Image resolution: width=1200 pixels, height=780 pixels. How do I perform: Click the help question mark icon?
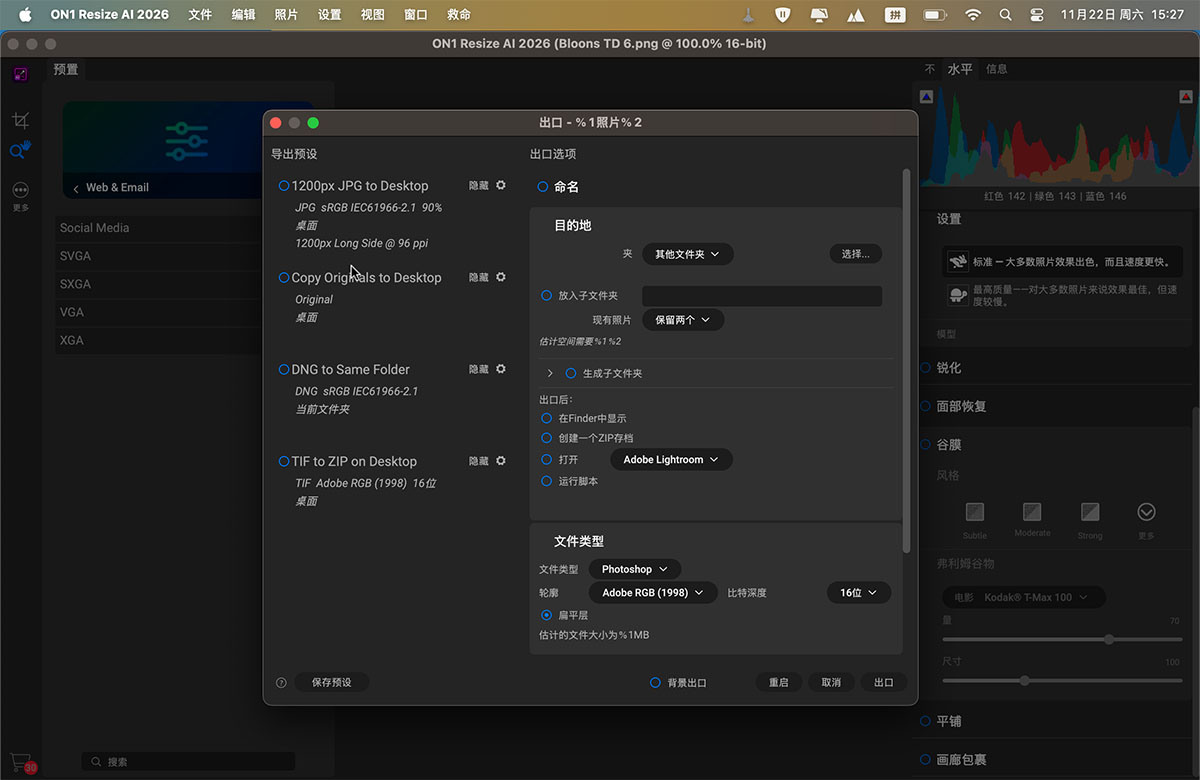(x=281, y=683)
